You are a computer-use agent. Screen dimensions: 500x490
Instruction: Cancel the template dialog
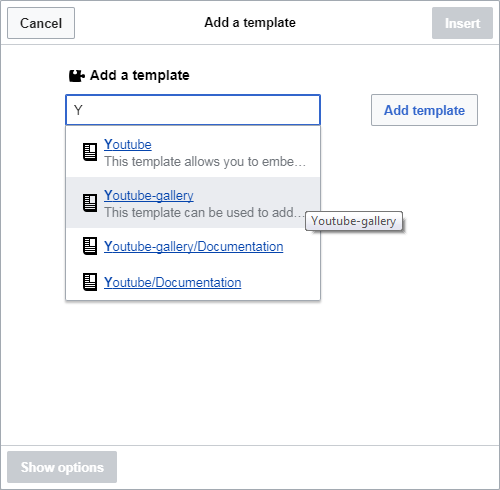pyautogui.click(x=41, y=23)
